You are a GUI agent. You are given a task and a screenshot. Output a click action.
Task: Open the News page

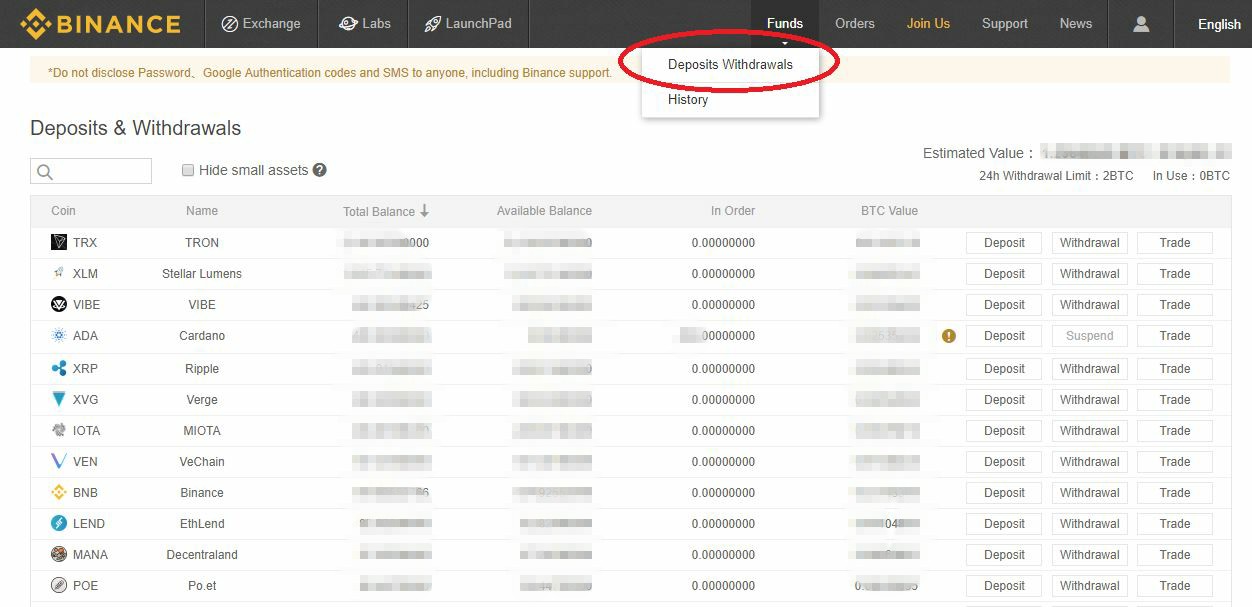pos(1076,24)
